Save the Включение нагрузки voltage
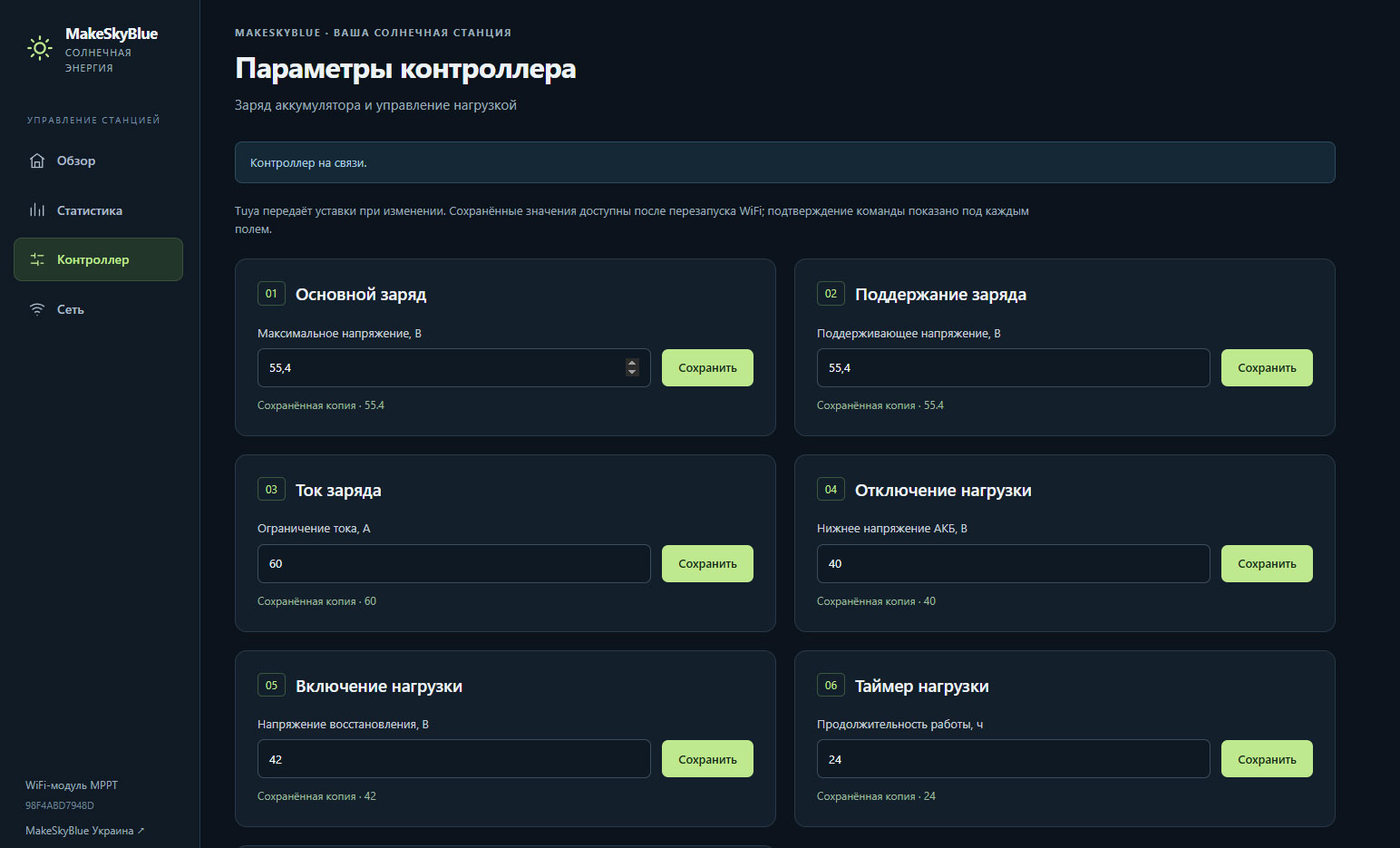This screenshot has height=848, width=1400. coord(707,759)
